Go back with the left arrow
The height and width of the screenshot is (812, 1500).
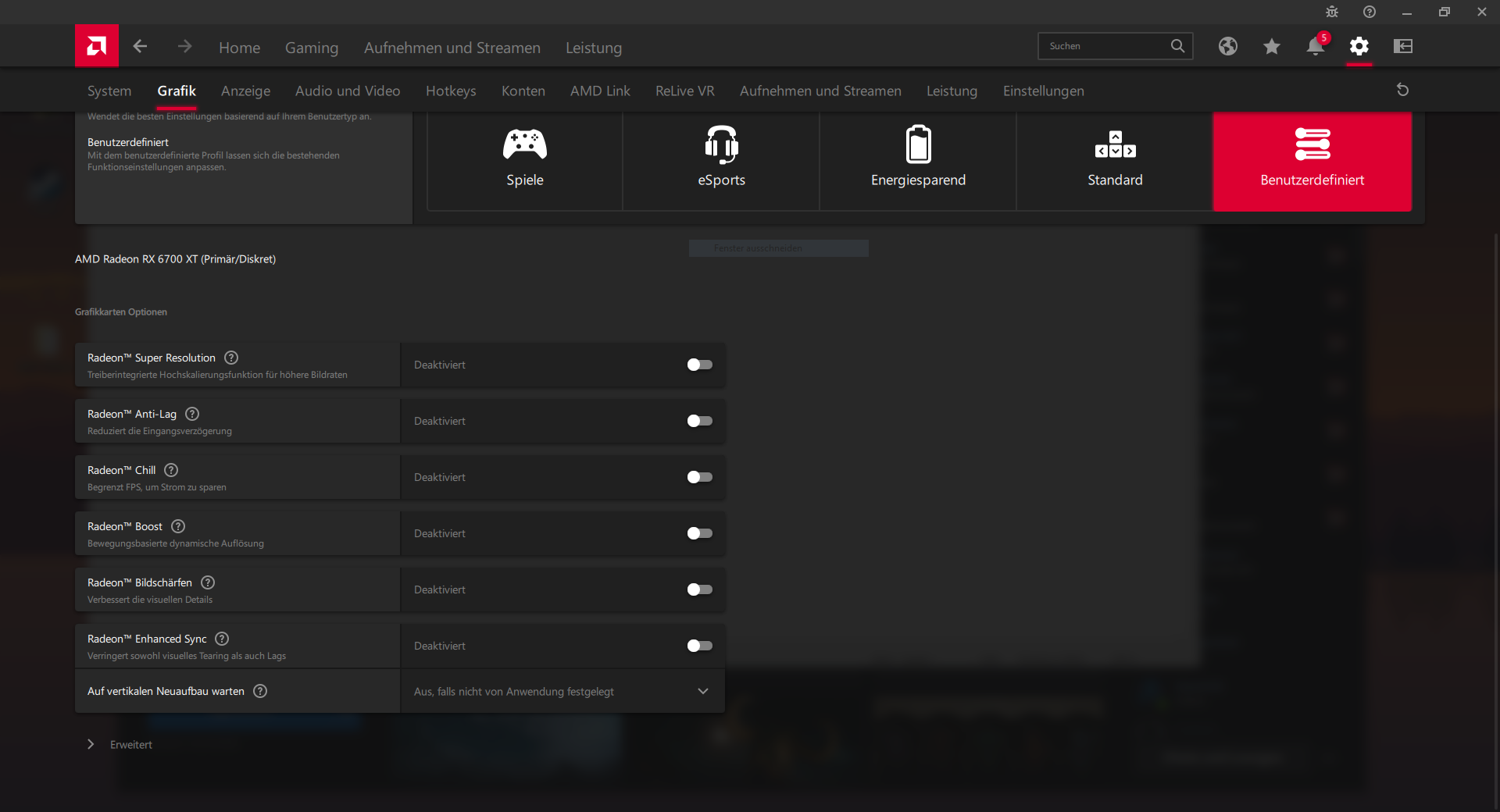(140, 47)
